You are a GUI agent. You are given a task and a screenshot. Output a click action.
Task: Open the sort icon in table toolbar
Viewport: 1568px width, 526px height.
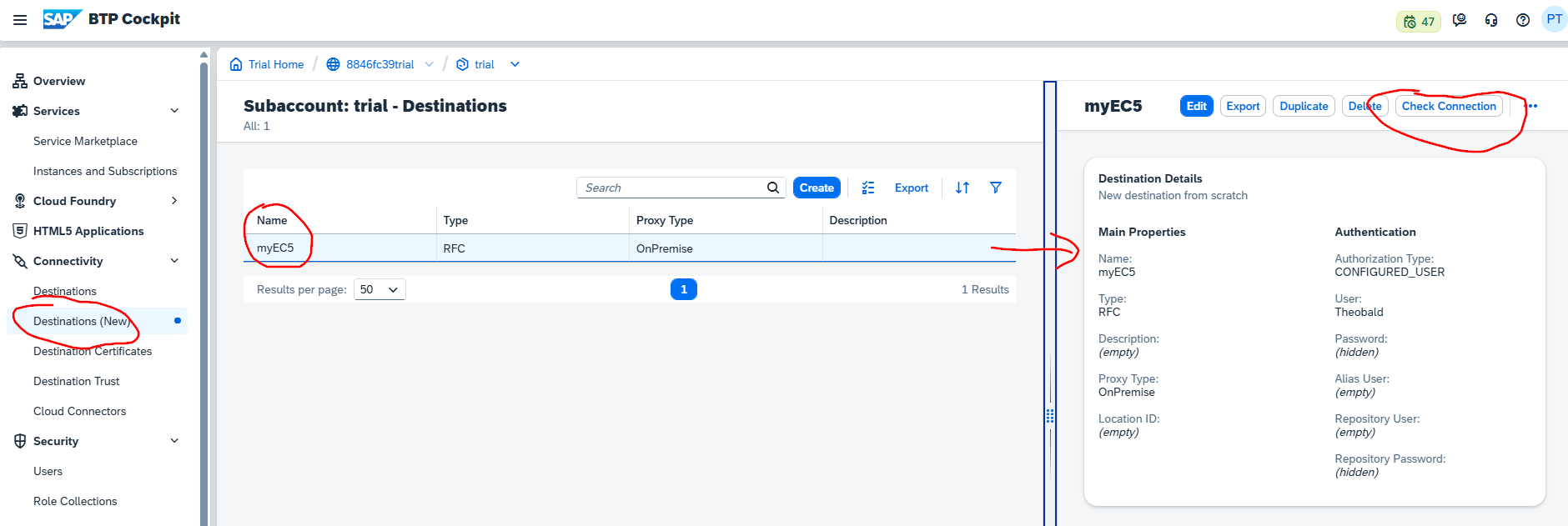962,188
